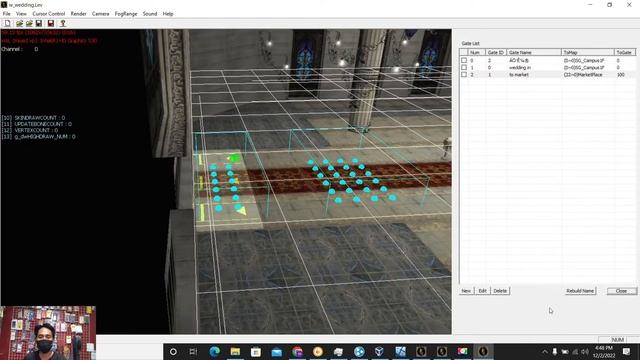Click the Delete gate button

coord(500,291)
